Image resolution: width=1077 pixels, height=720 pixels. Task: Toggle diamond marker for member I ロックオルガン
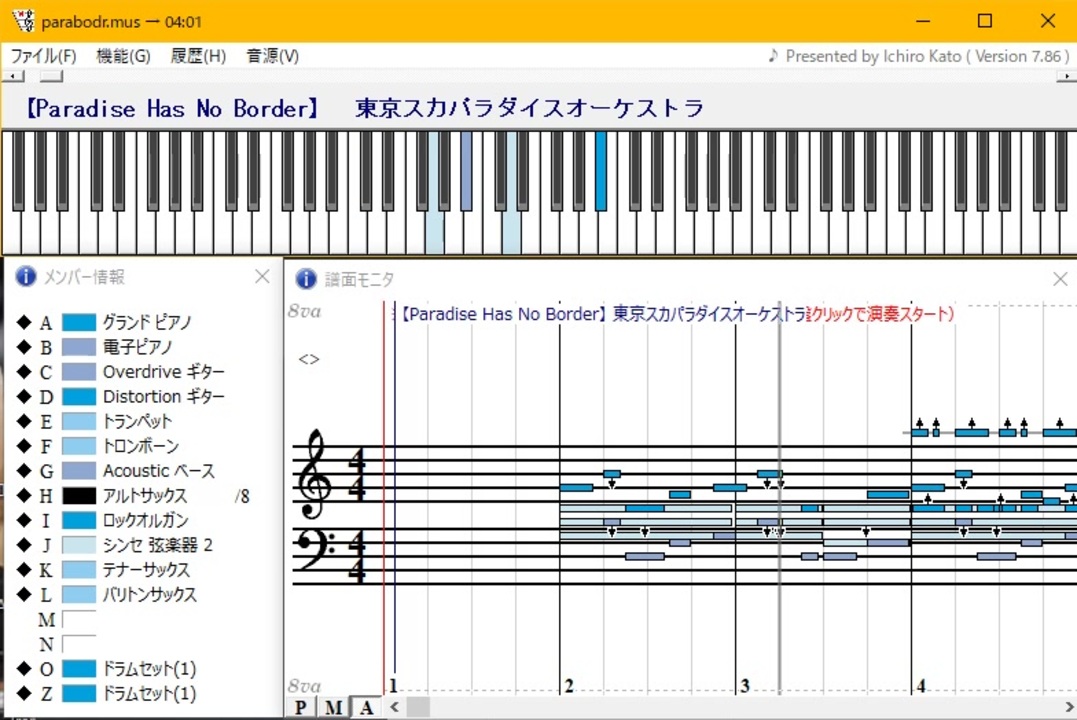click(24, 519)
